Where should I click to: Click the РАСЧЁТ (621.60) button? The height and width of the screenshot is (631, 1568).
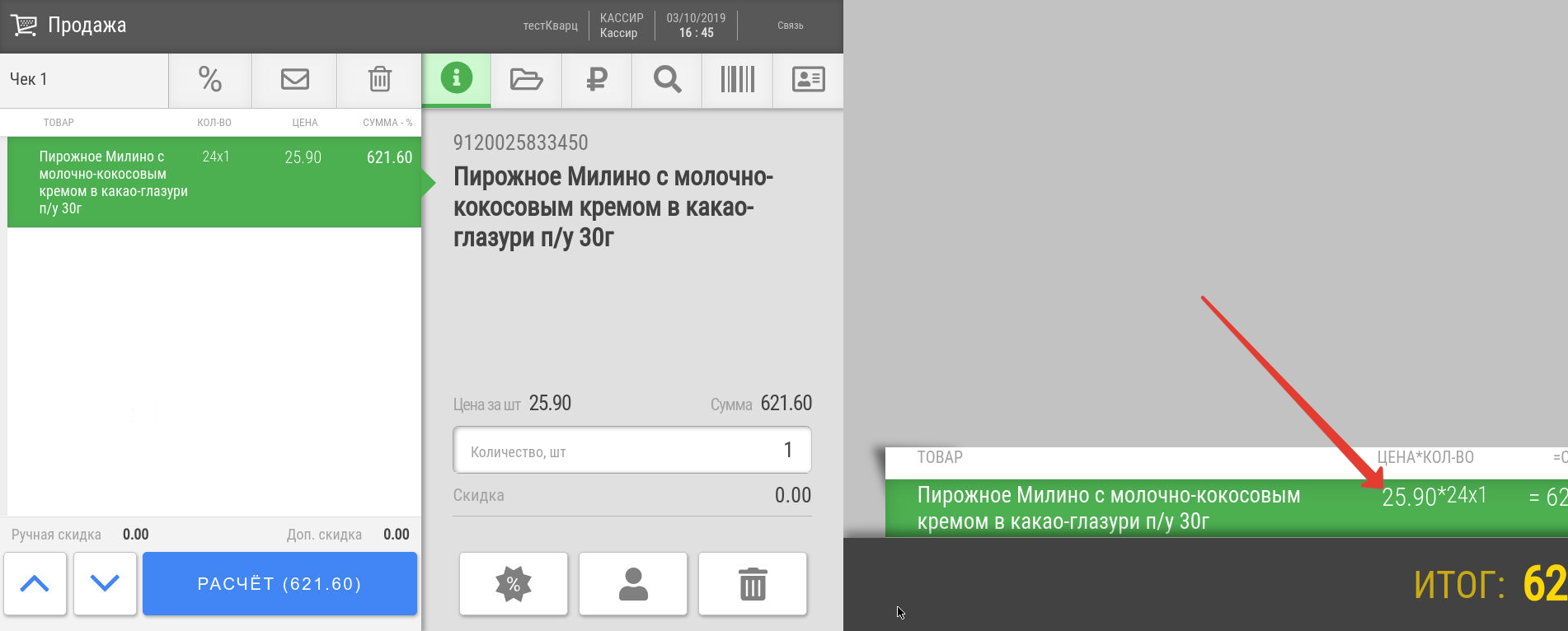[279, 584]
